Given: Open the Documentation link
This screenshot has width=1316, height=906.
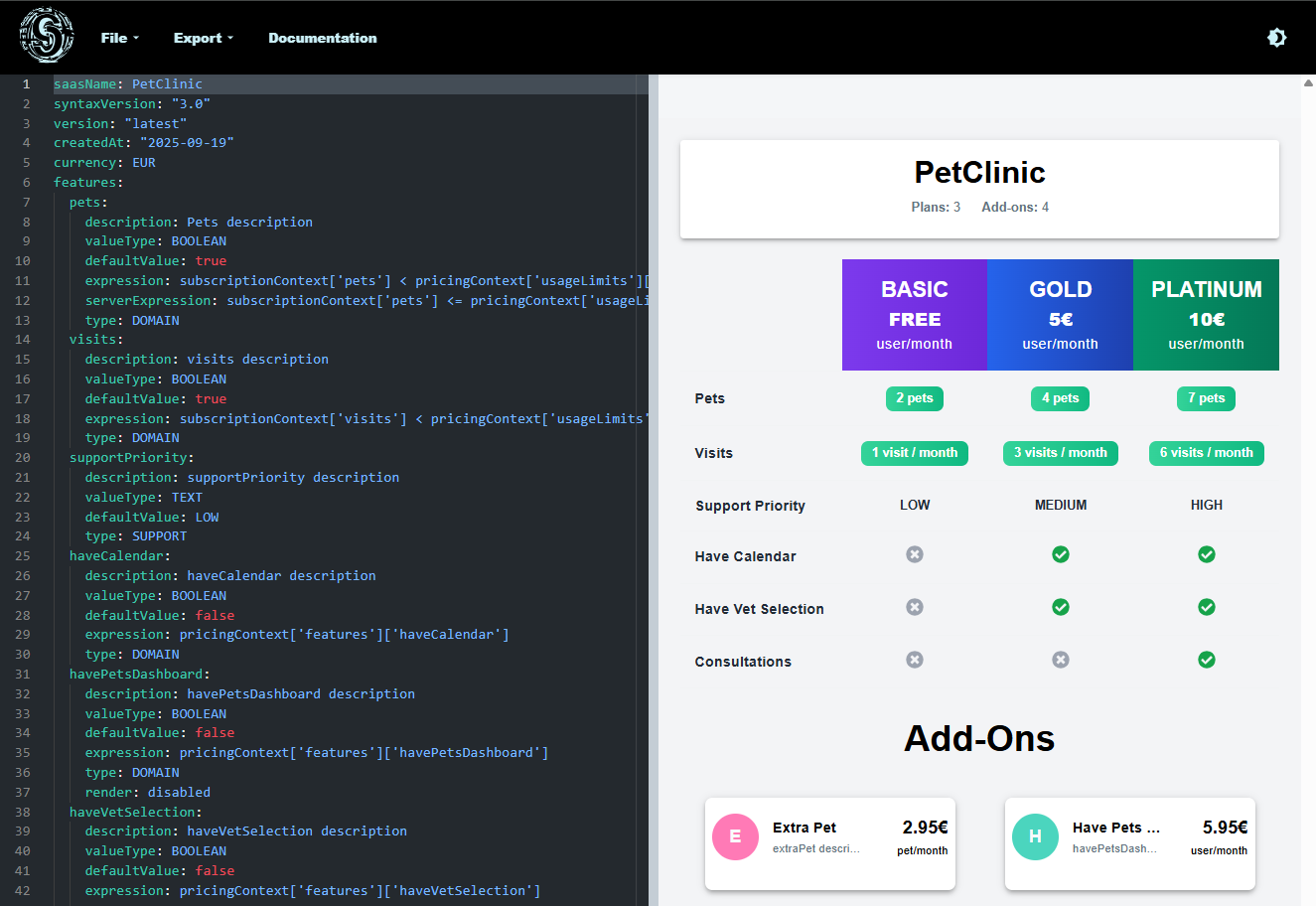Looking at the screenshot, I should [322, 38].
